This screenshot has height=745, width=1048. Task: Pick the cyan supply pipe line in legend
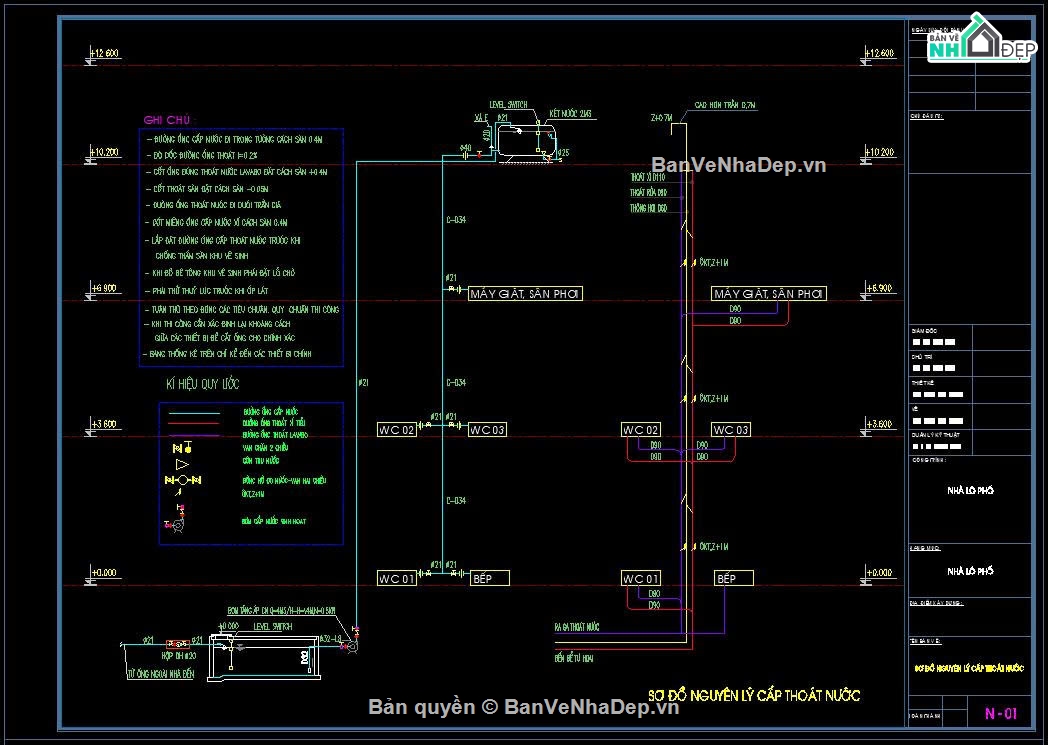click(x=193, y=412)
